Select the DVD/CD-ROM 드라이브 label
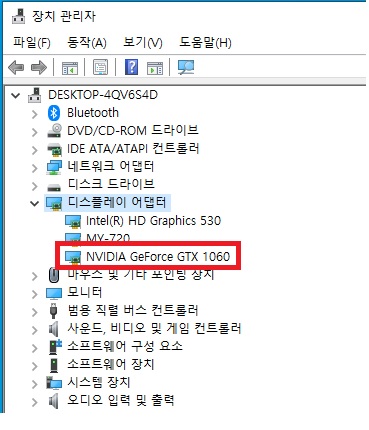Screen dimensions: 369x430 pyautogui.click(x=133, y=130)
